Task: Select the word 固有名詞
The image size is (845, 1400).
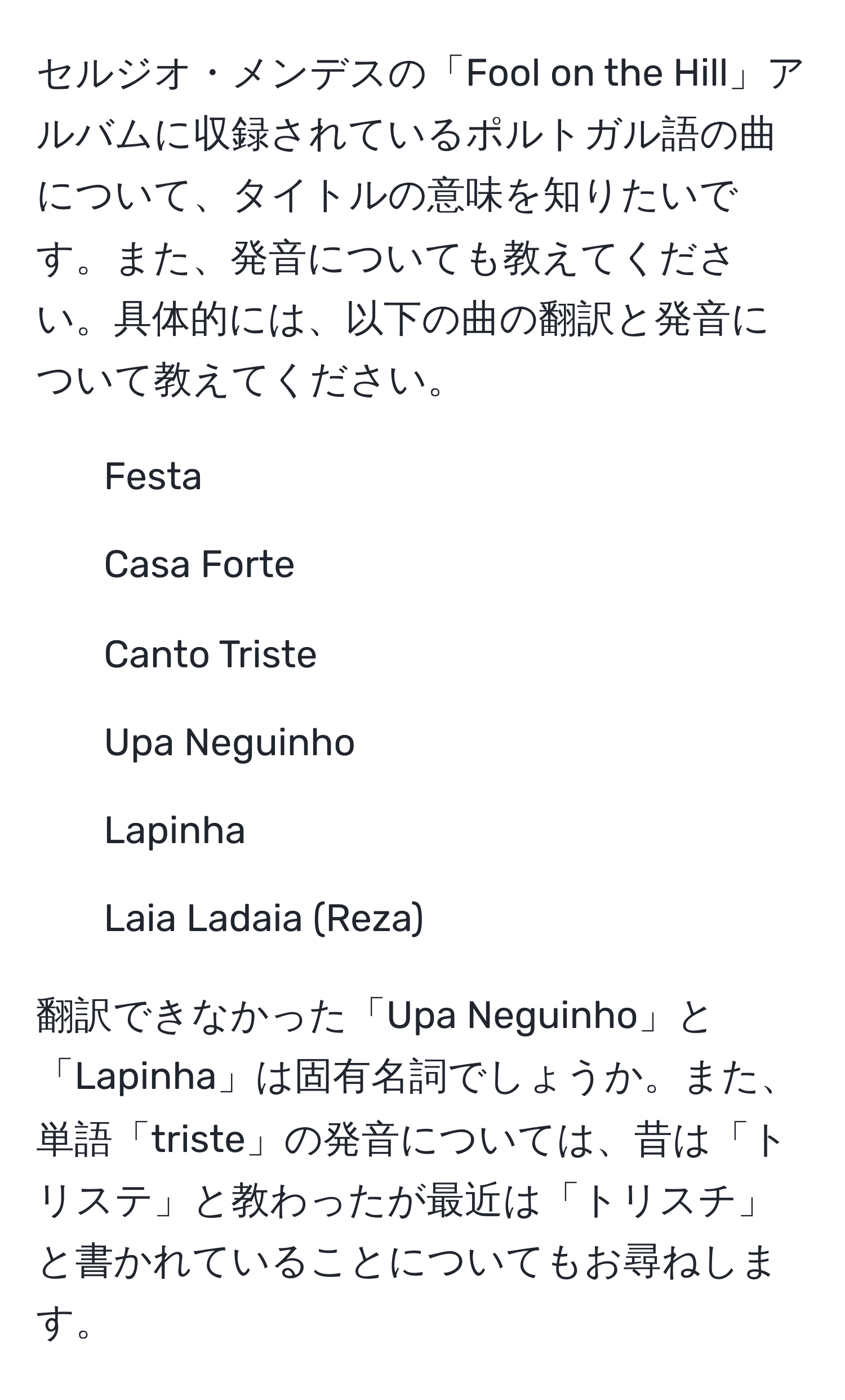Action: [371, 1076]
